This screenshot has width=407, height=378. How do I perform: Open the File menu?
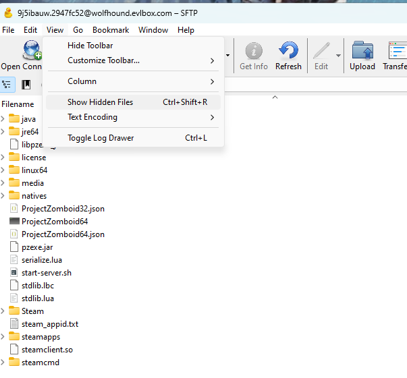[8, 30]
